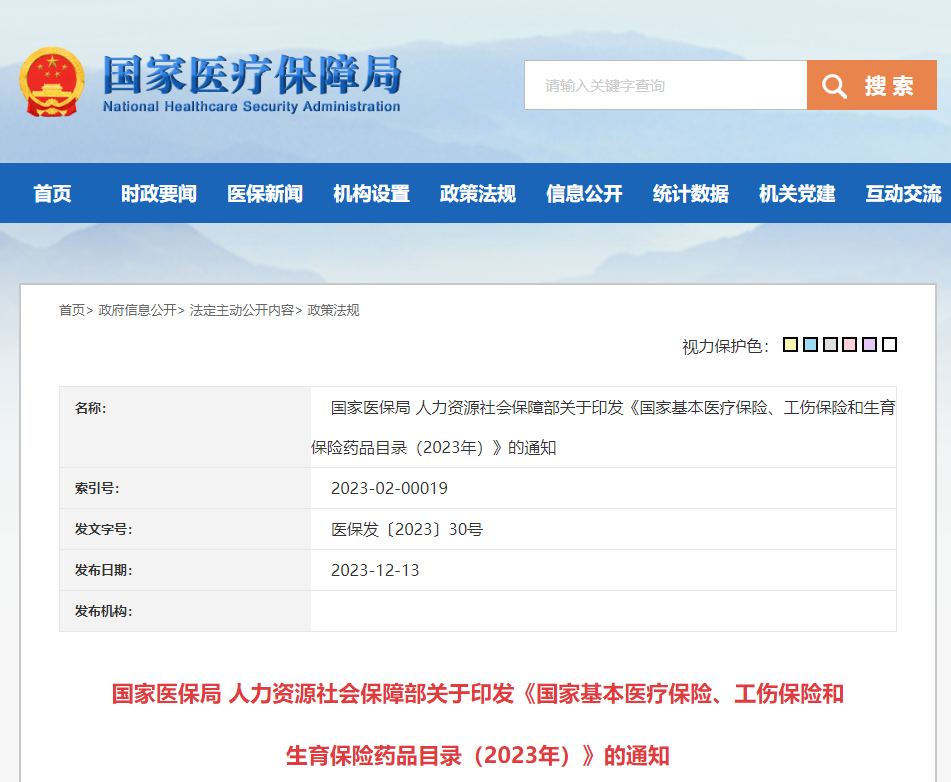Viewport: 951px width, 782px height.
Task: Go to 法定主动公开内容 breadcrumb link
Action: (x=241, y=310)
